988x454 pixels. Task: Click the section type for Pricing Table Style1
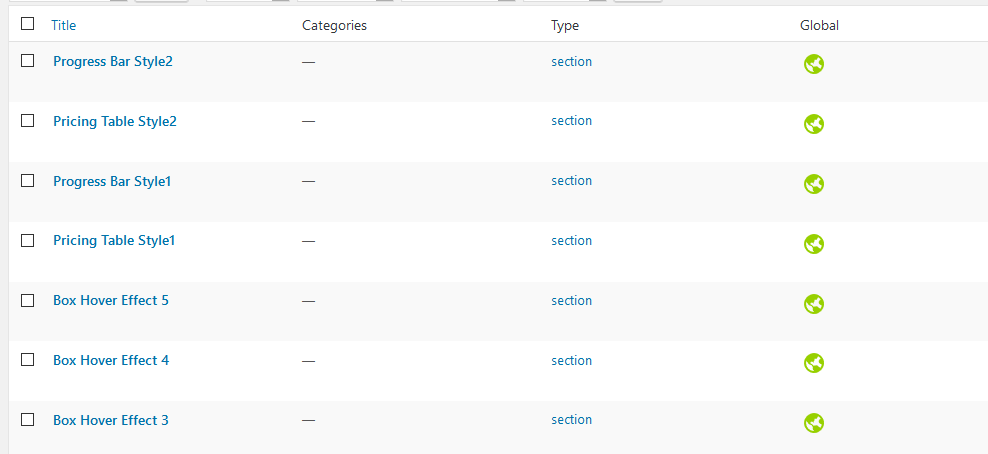pyautogui.click(x=572, y=241)
